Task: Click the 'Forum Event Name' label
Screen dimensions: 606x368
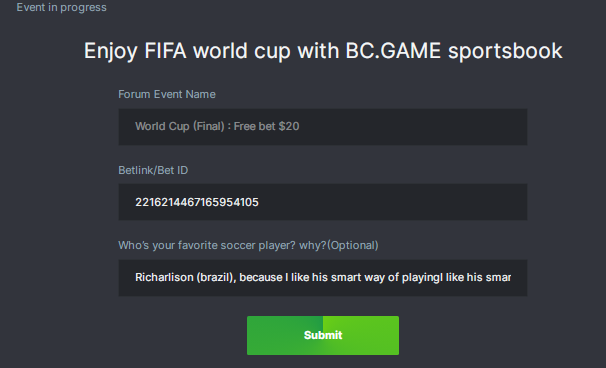Action: (x=167, y=94)
